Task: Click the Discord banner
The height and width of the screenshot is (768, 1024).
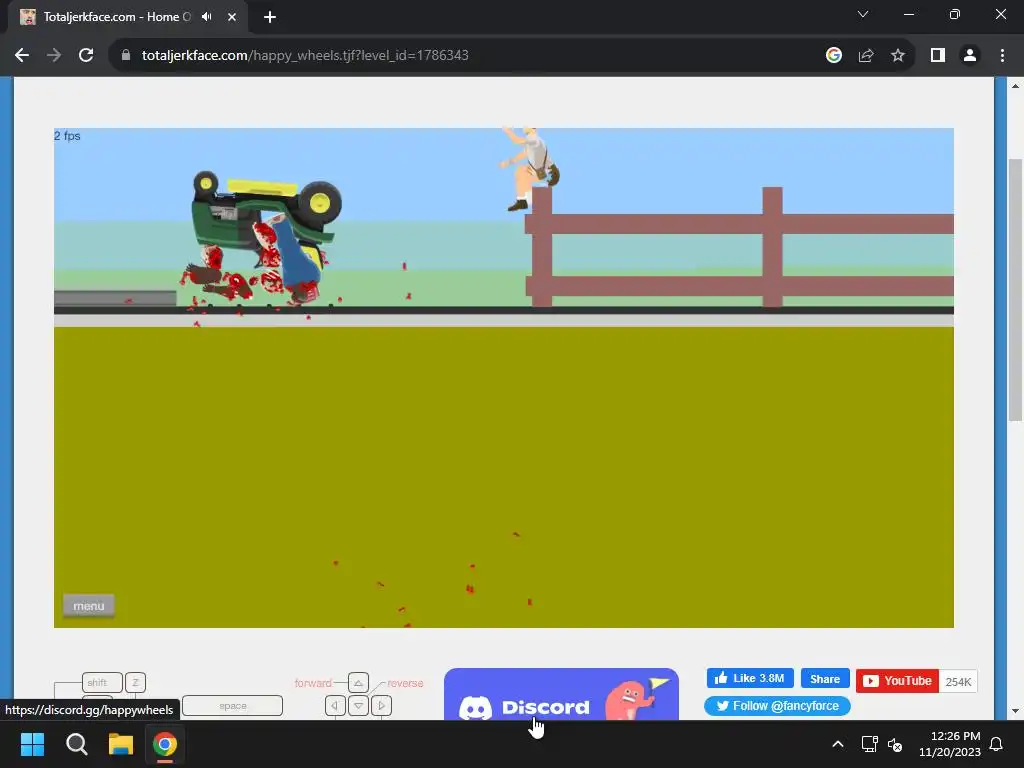Action: (x=561, y=694)
